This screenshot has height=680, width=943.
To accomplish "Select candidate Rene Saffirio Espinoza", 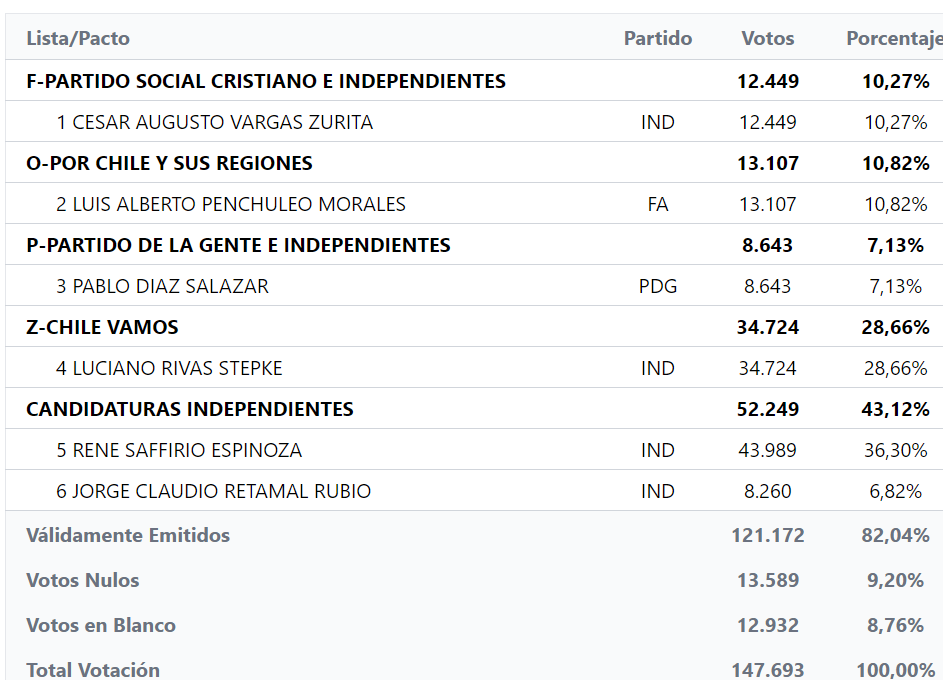I will click(179, 450).
